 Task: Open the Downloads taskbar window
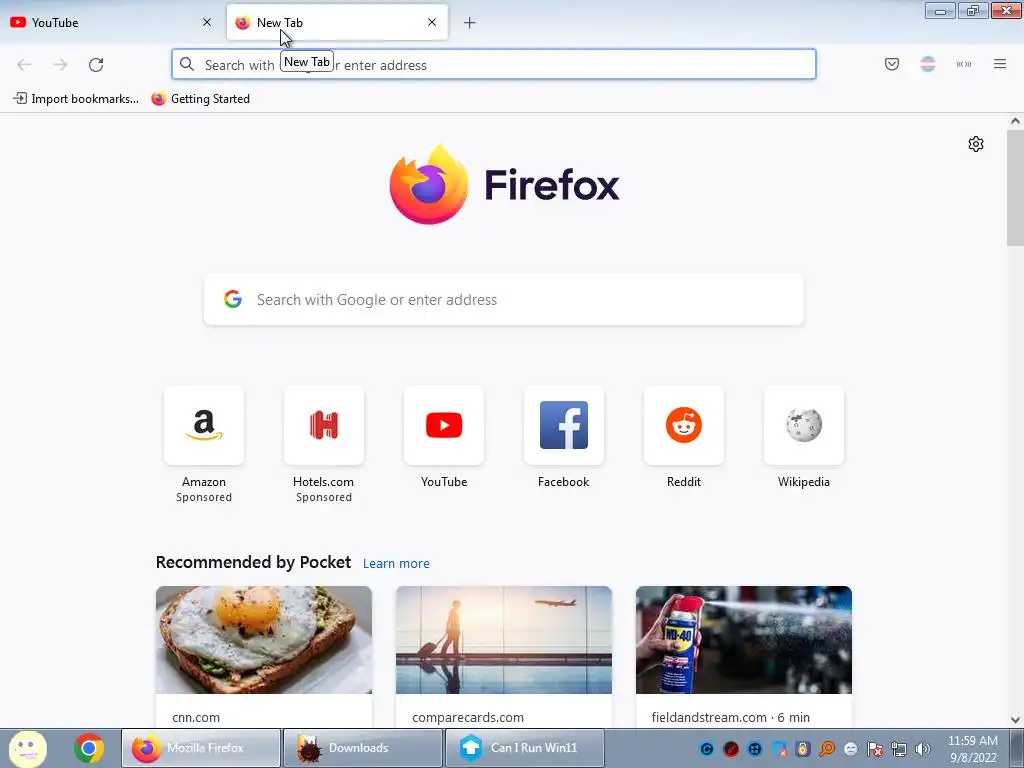(x=363, y=748)
